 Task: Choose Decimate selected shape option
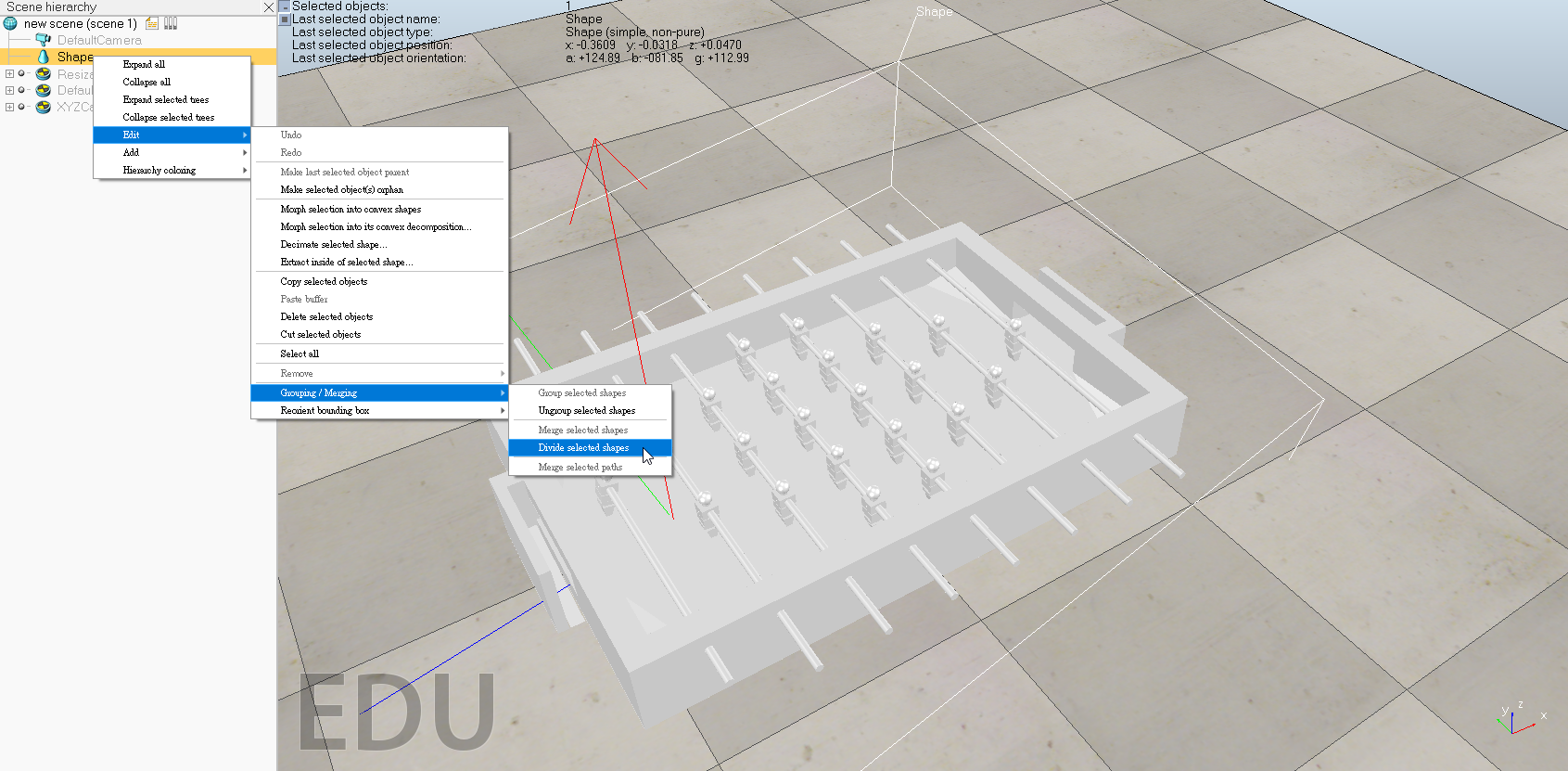click(x=334, y=244)
